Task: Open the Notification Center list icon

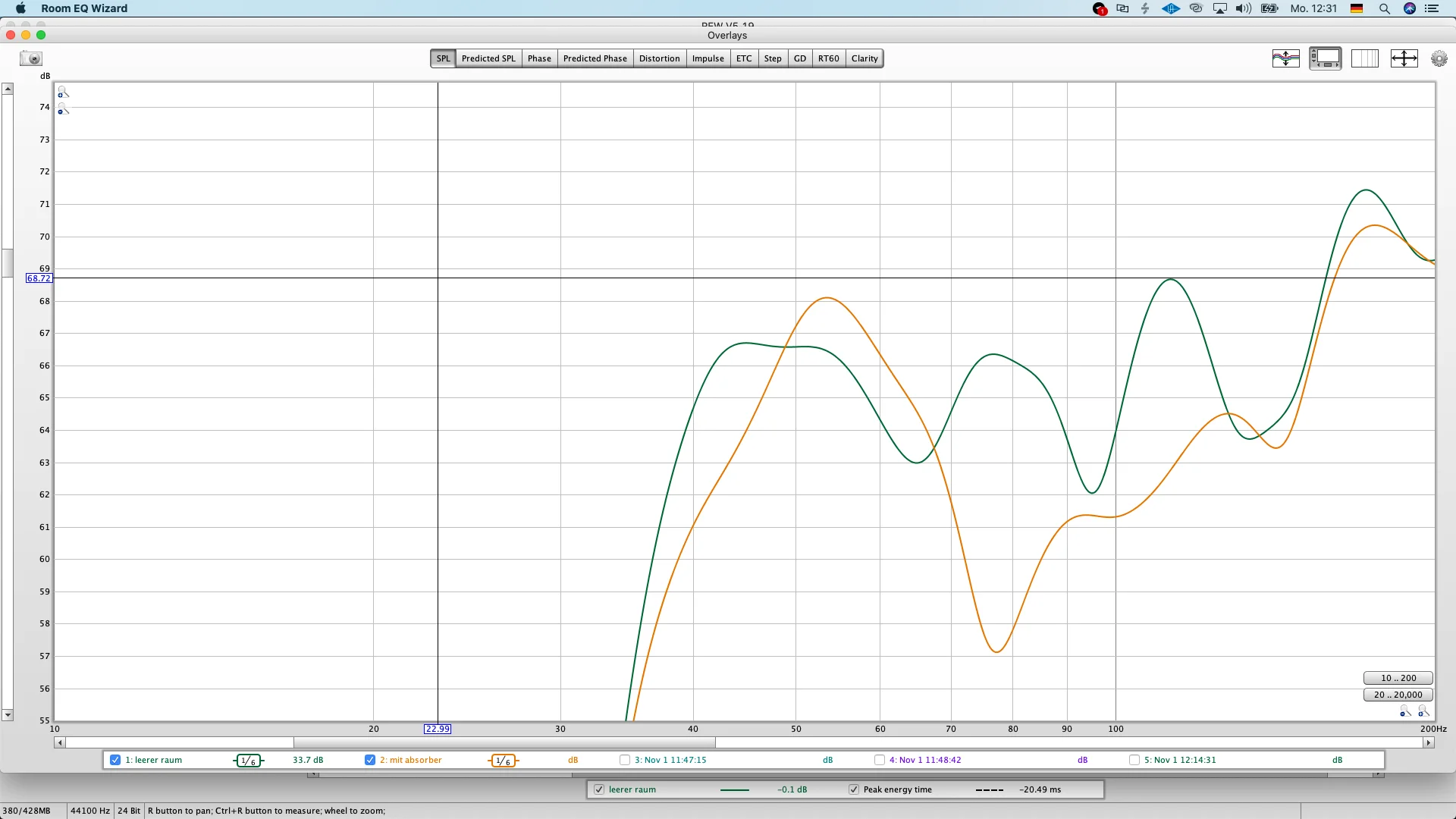Action: click(1432, 8)
